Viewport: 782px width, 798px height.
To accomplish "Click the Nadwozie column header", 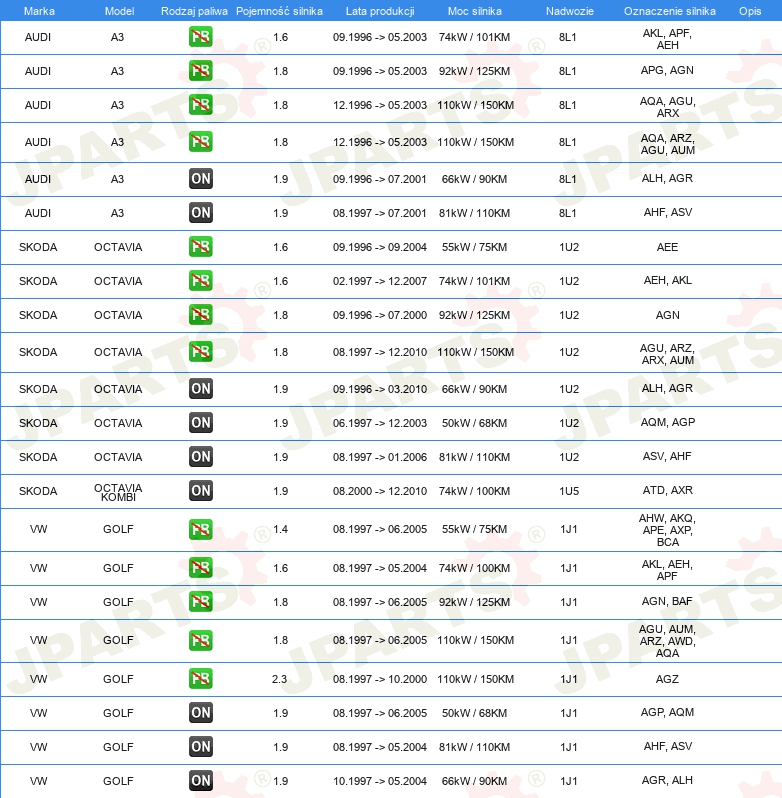I will pos(570,11).
